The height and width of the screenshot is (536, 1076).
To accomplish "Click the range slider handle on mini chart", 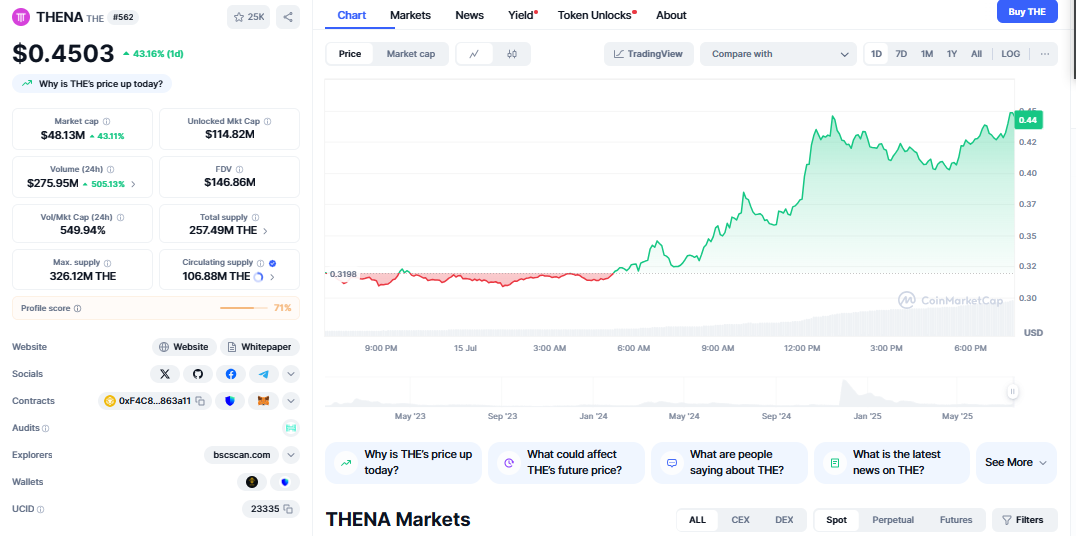I will [1012, 392].
